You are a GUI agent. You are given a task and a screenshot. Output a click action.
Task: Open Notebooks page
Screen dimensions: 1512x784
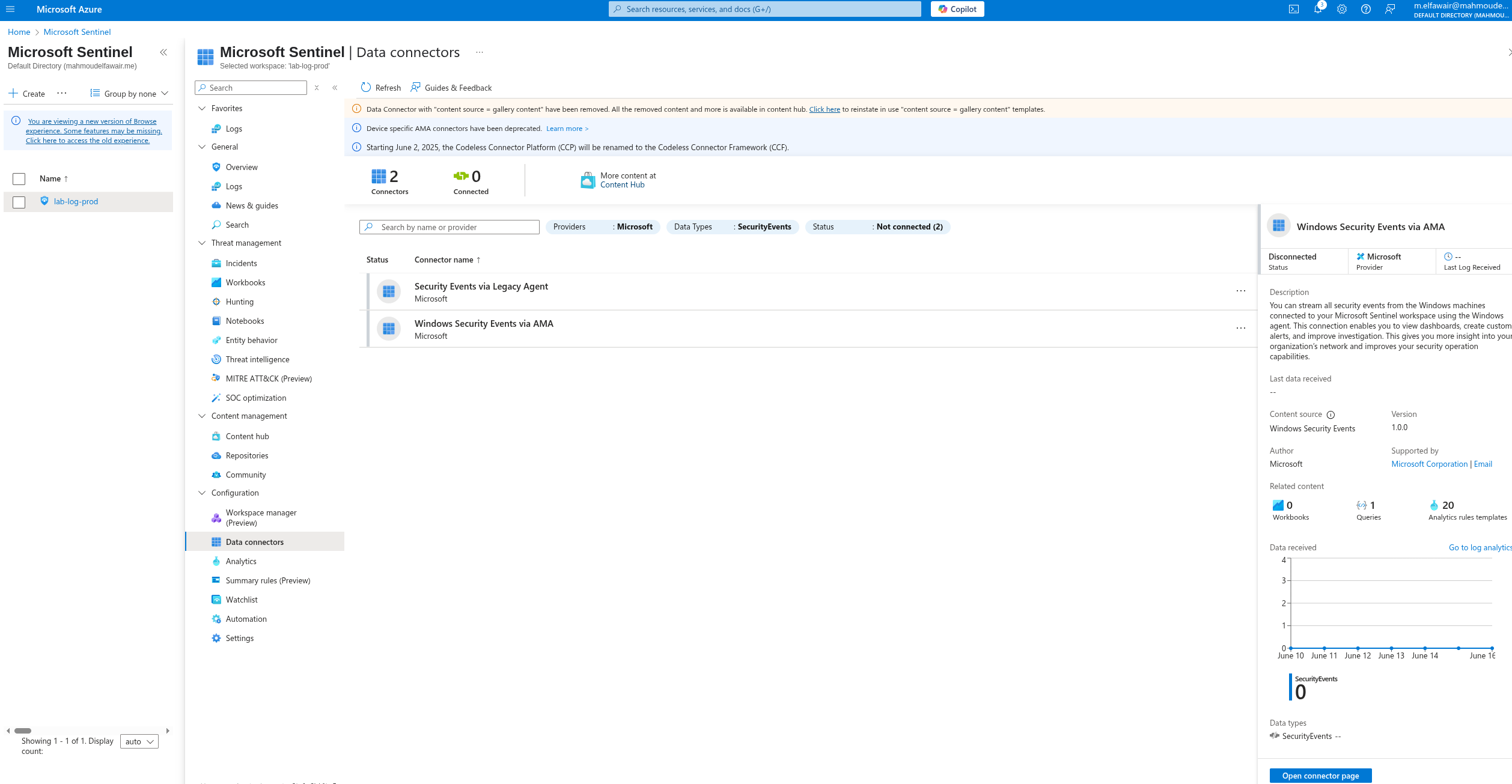(x=245, y=321)
